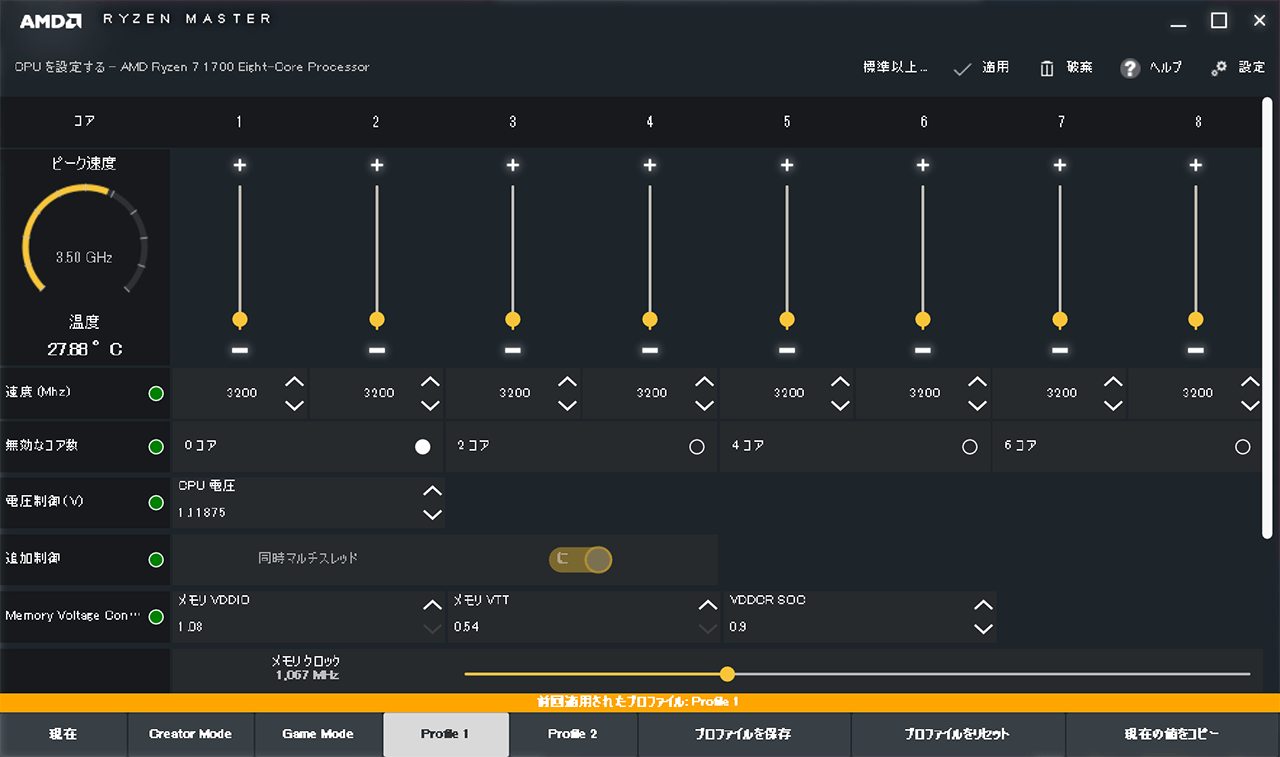Click the help question mark icon
Viewport: 1280px width, 757px height.
(1130, 68)
